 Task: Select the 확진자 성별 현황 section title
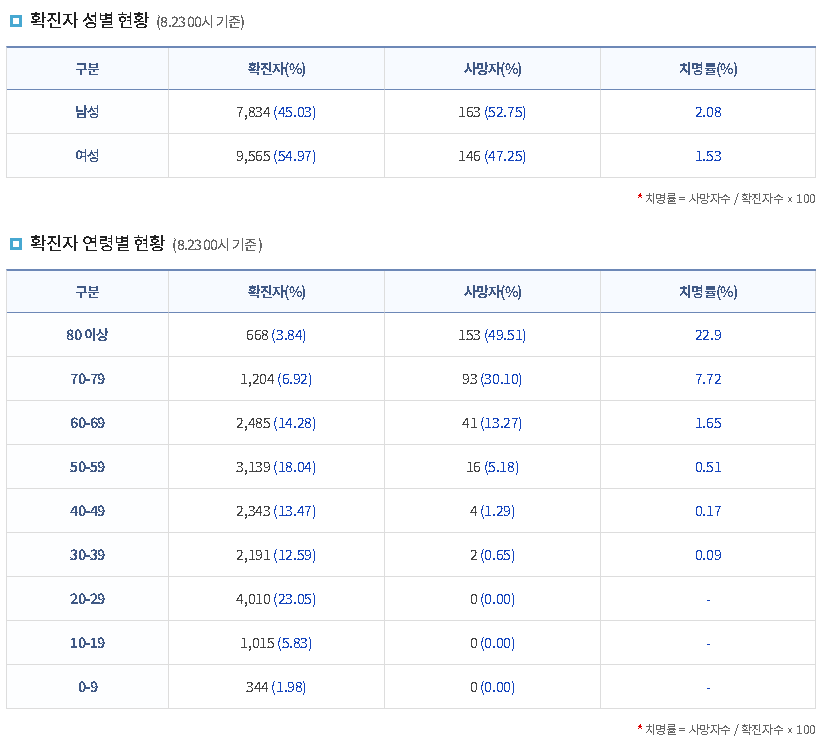pyautogui.click(x=89, y=21)
